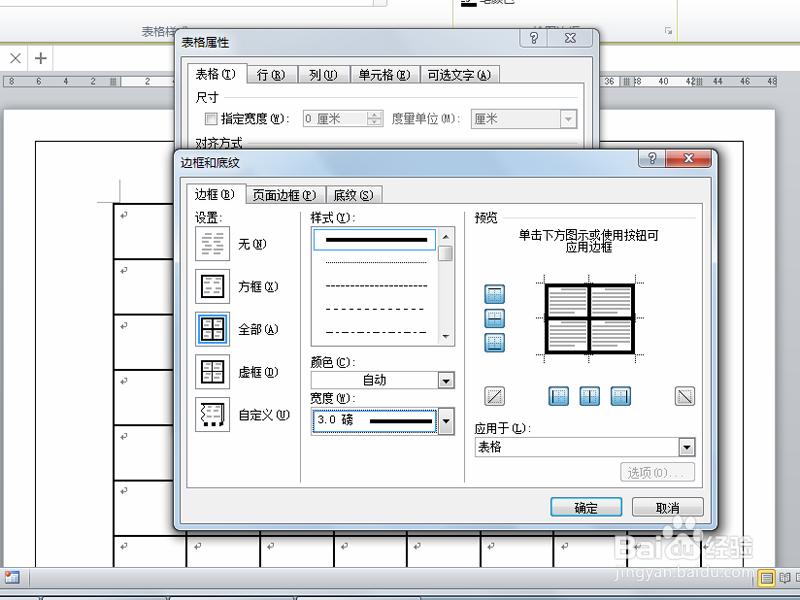The width and height of the screenshot is (800, 600).
Task: Cancel with the 取消 button
Action: (668, 508)
